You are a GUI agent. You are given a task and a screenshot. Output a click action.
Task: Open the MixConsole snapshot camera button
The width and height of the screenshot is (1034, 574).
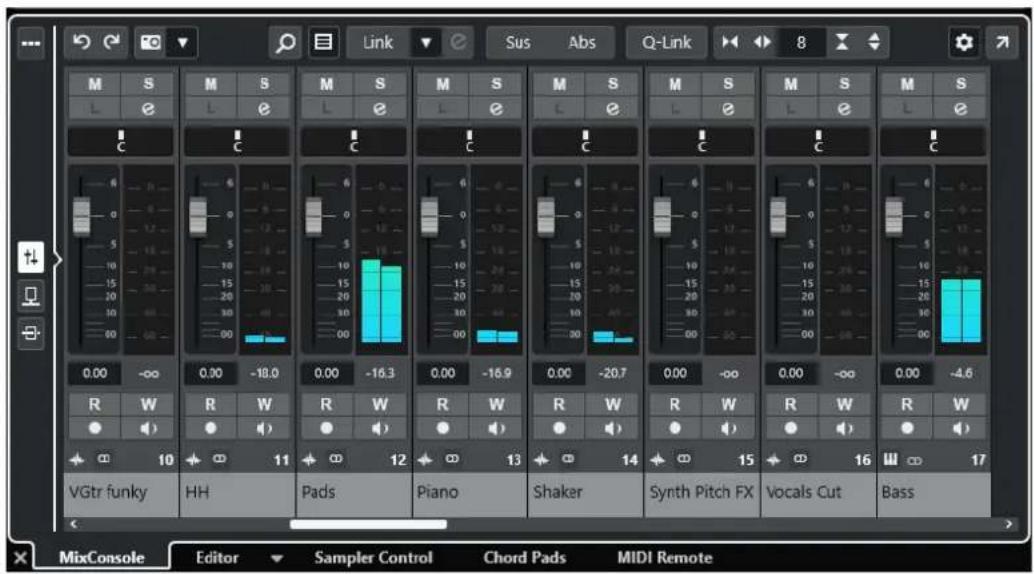click(x=150, y=43)
